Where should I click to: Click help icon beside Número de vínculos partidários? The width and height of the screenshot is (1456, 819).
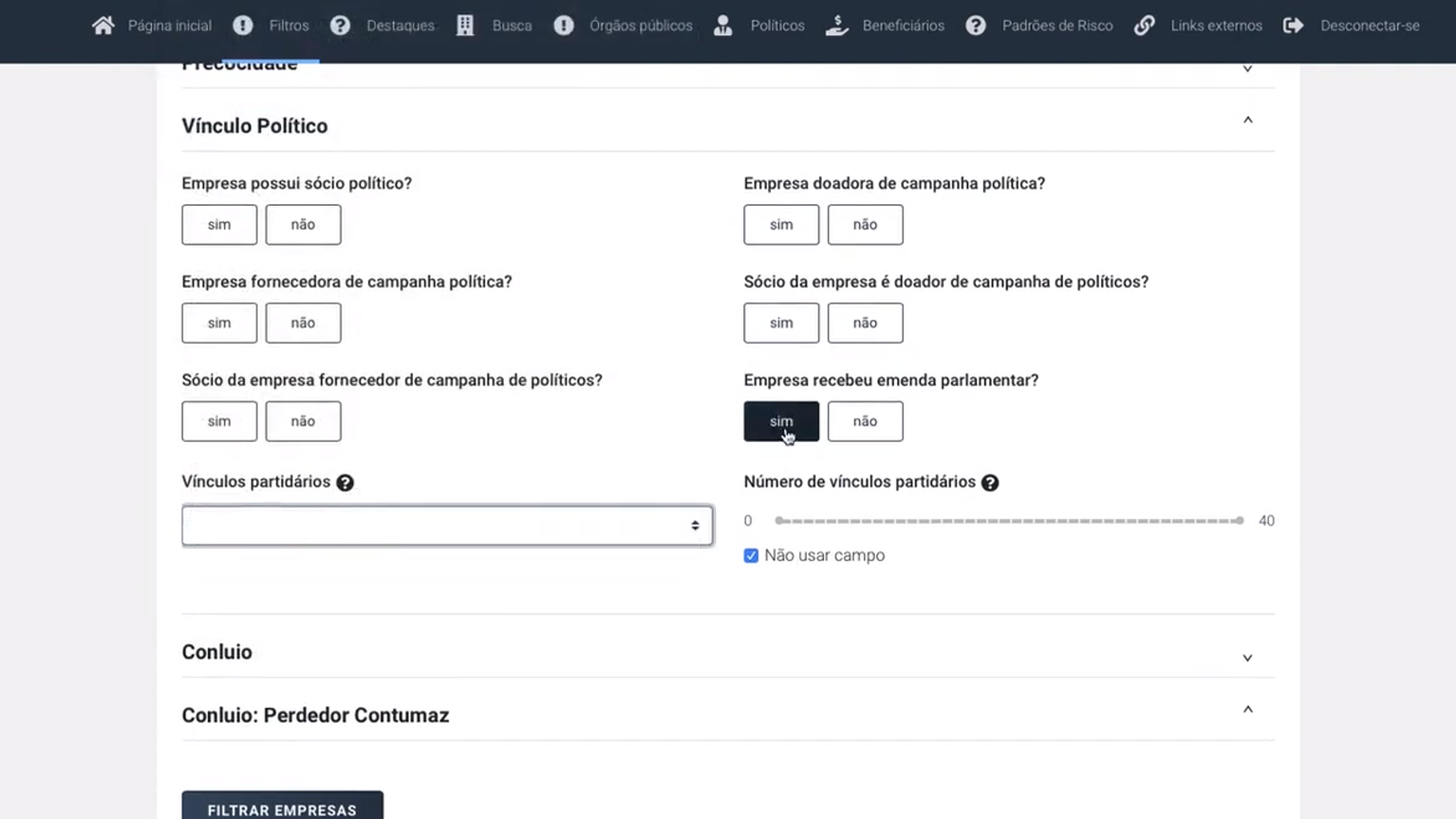(x=990, y=483)
